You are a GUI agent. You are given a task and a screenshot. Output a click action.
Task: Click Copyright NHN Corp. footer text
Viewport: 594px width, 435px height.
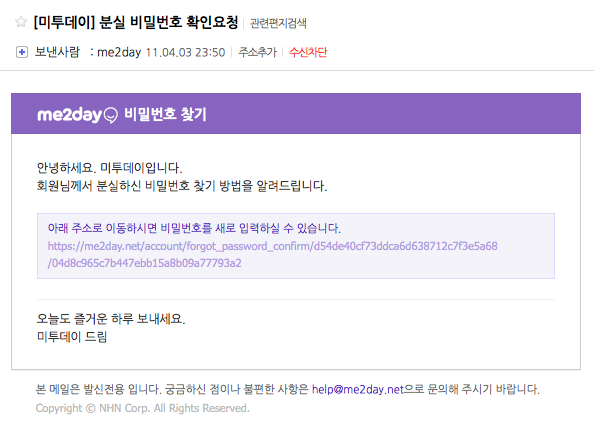pos(142,408)
